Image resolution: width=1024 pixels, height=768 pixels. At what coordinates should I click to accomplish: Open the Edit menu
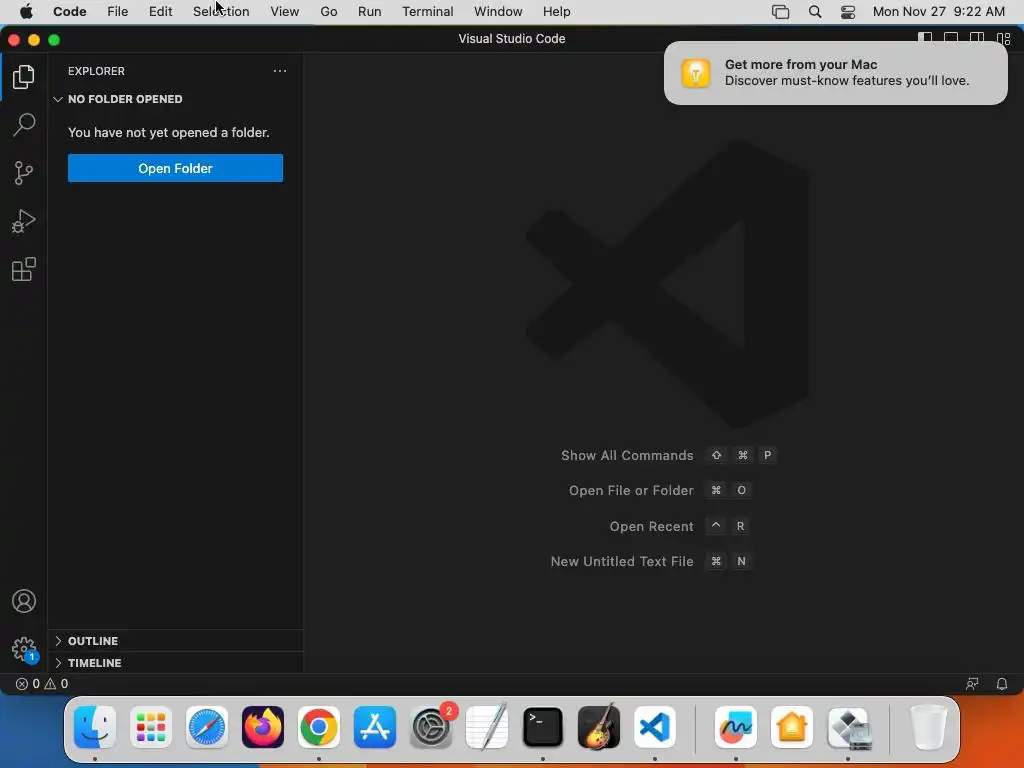(161, 12)
